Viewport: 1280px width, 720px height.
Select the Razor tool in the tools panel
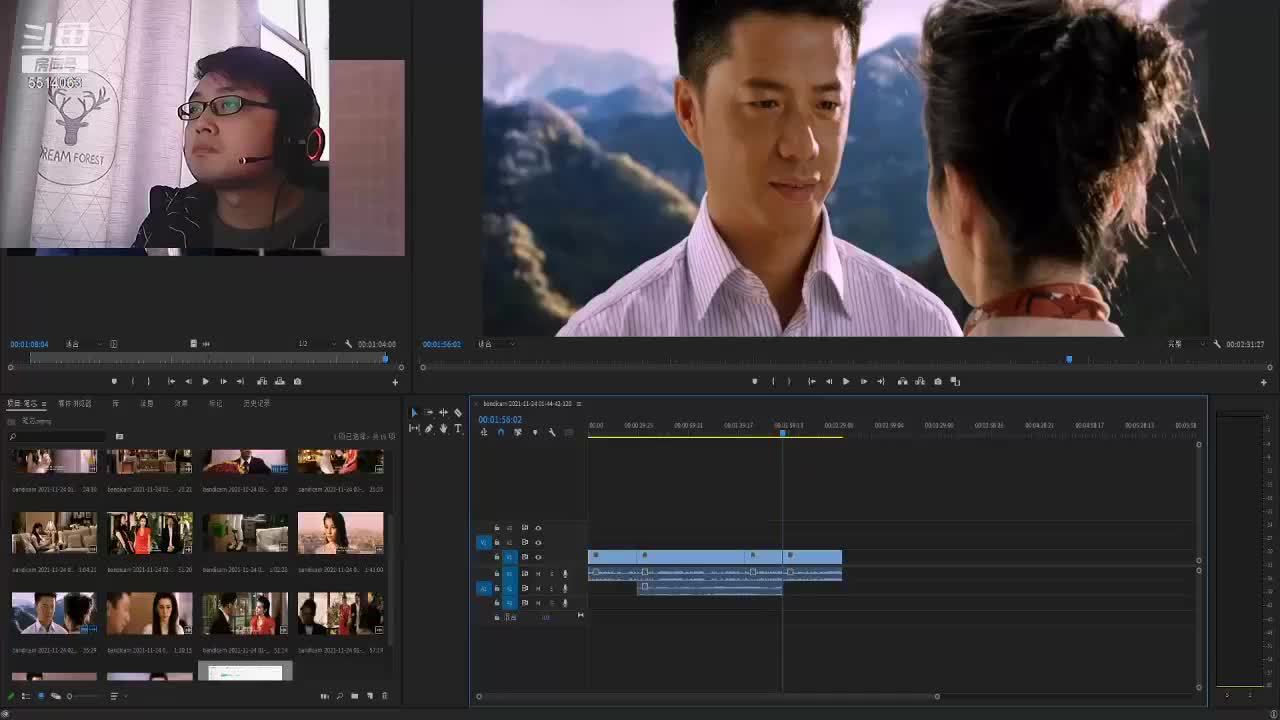coord(458,413)
